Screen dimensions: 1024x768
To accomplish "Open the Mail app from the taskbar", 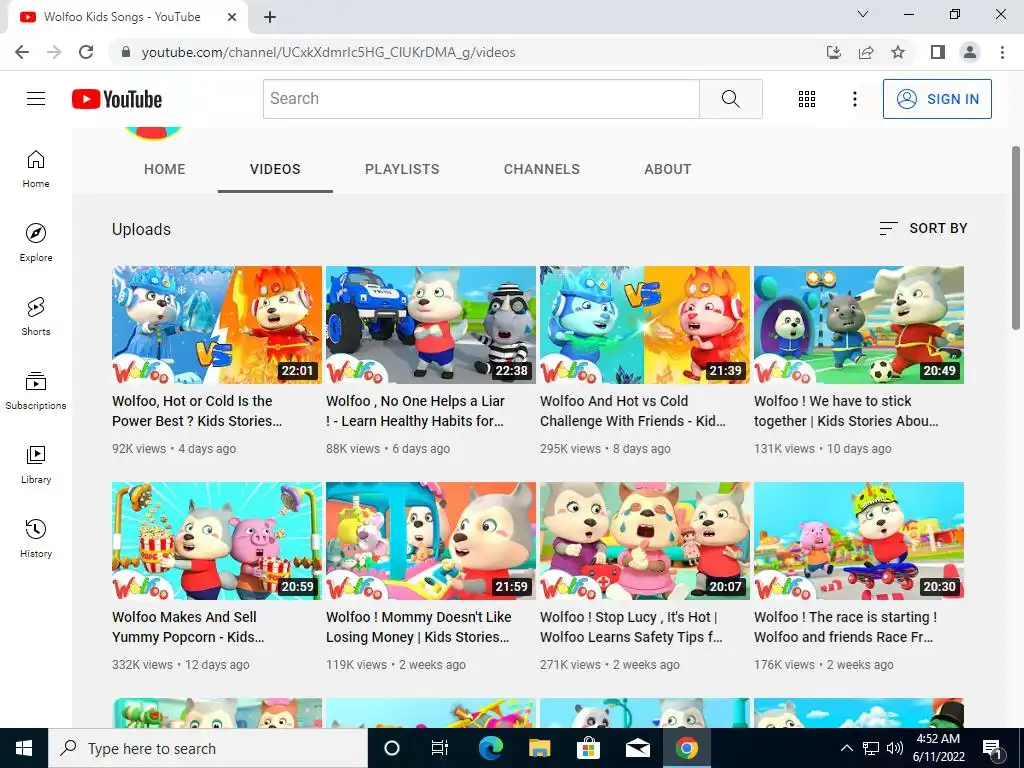I will pyautogui.click(x=637, y=748).
